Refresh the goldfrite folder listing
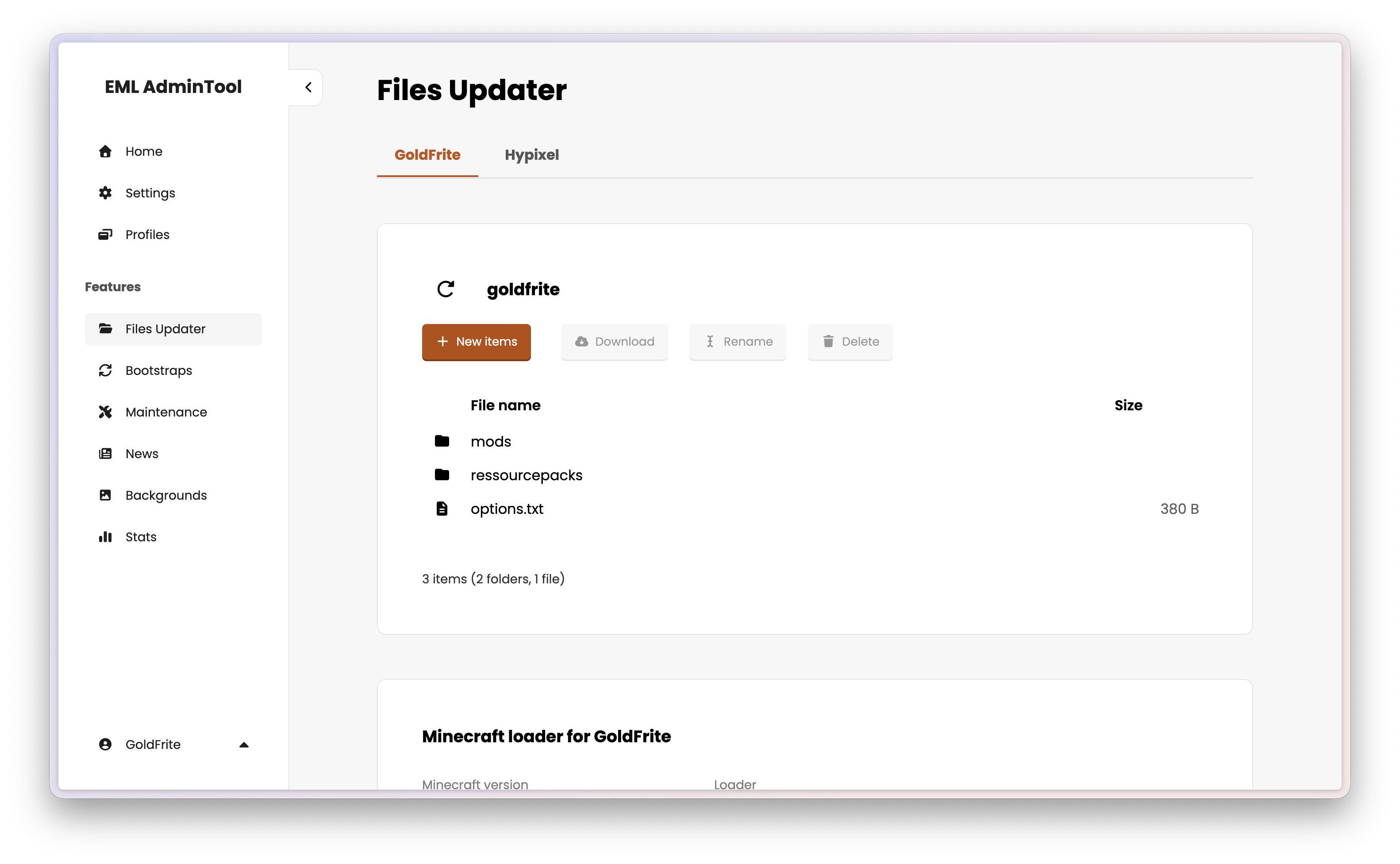This screenshot has height=864, width=1400. [x=446, y=289]
